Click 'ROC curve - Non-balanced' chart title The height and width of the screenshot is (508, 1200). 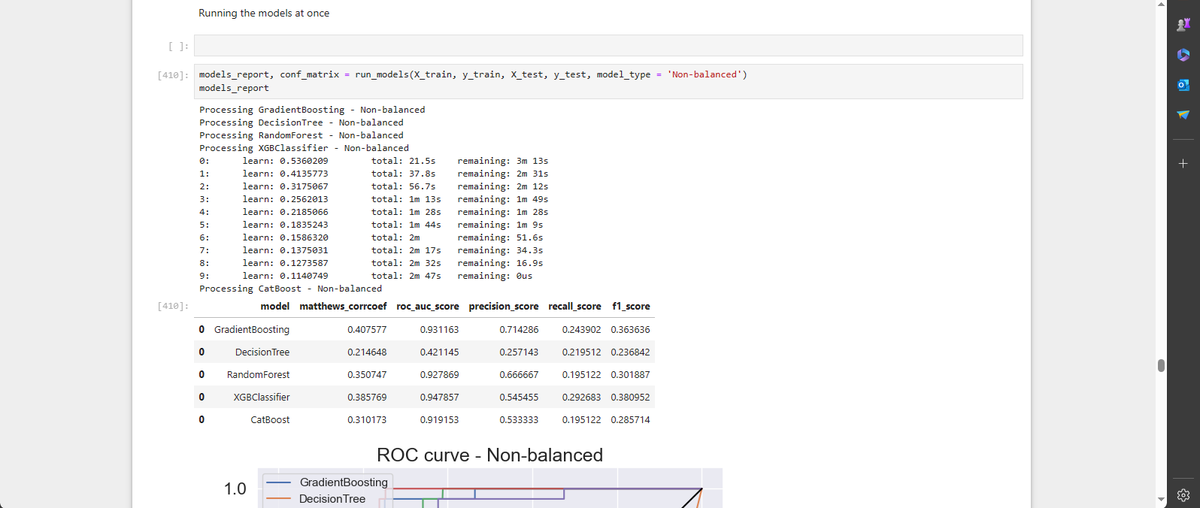tap(490, 455)
